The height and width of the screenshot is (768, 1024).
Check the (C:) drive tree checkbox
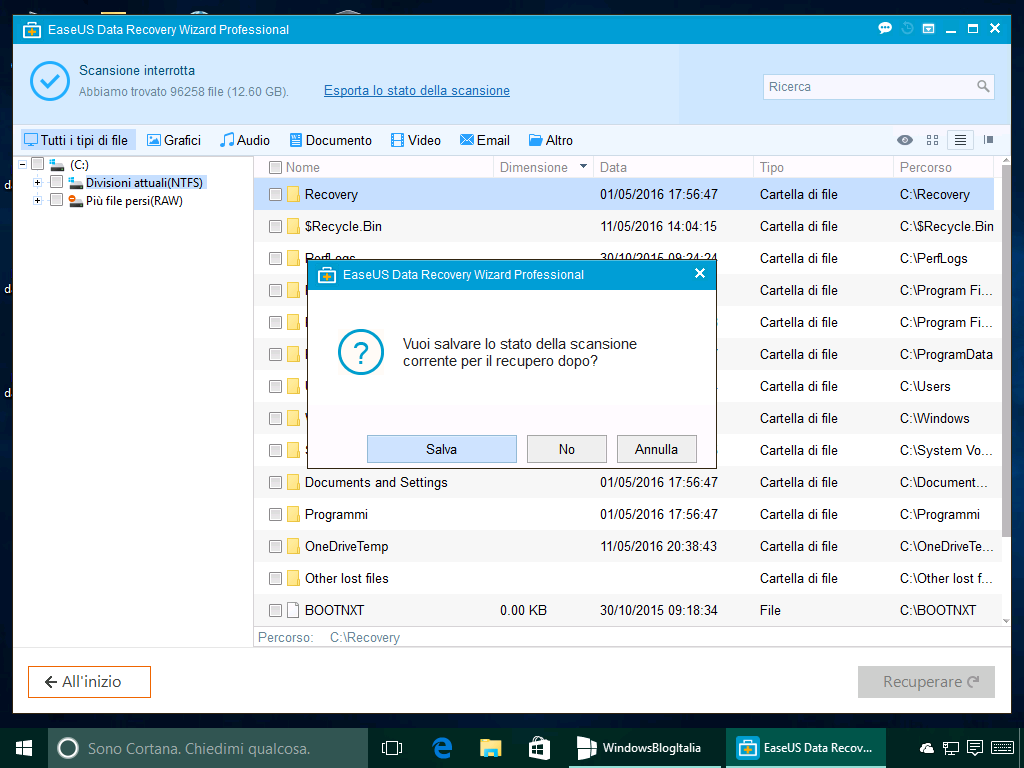tap(38, 164)
